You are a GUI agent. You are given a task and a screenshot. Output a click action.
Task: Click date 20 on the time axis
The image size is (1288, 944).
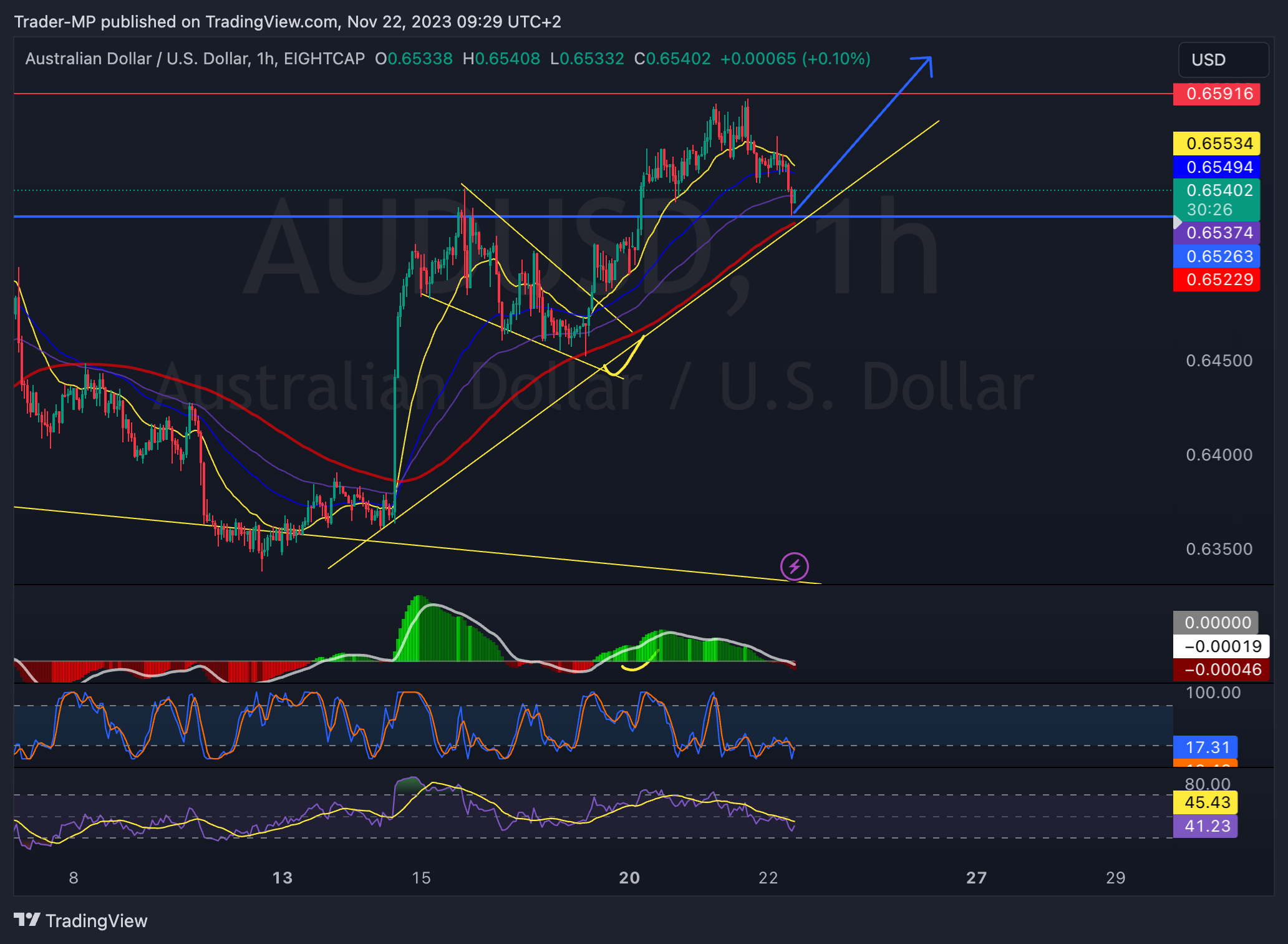coord(629,878)
